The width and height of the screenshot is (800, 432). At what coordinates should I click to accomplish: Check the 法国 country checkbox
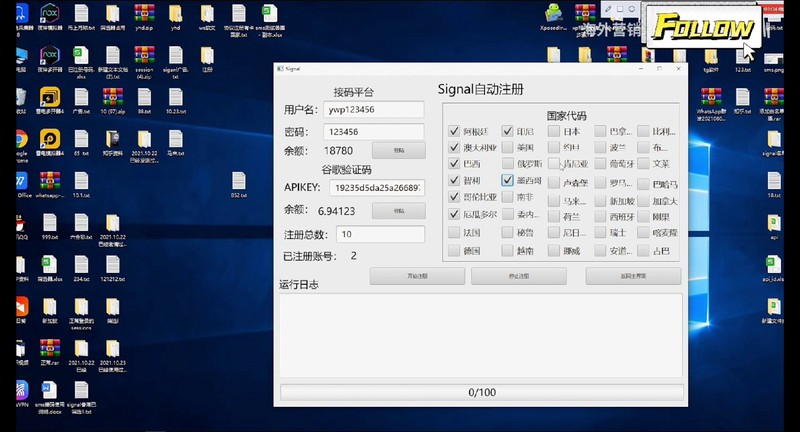pos(454,233)
